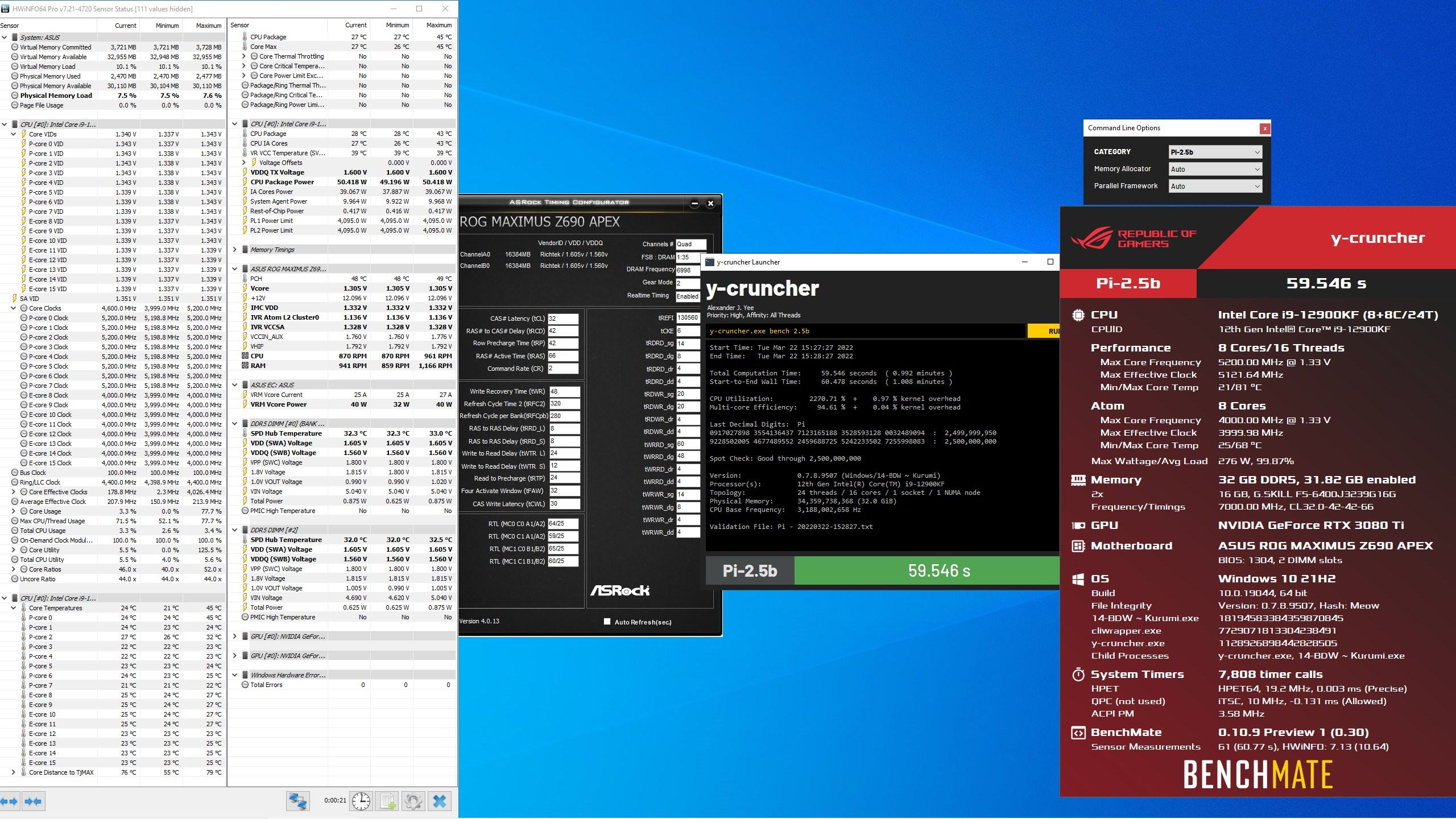Viewport: 1456px width, 819px height.
Task: Collapse Core VIDs tree node
Action: pos(14,134)
